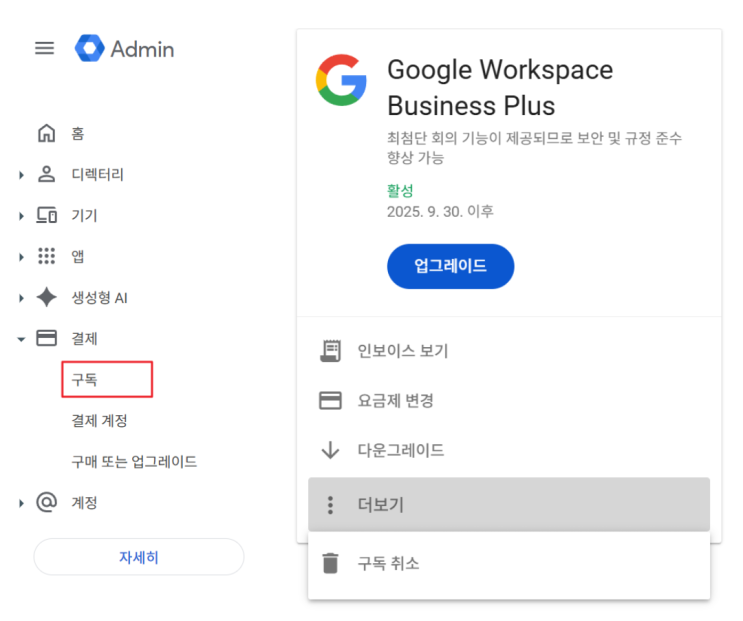Expand the 기기 section arrow
The height and width of the screenshot is (621, 743).
tap(21, 216)
